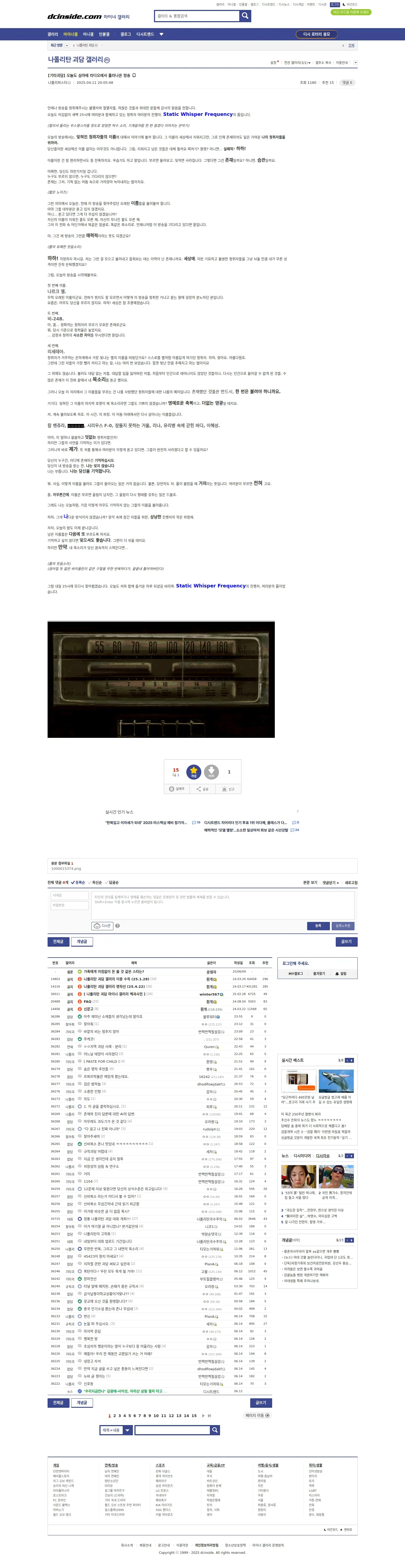
Task: Focus the top 갤러리 & 통합검색 search field
Action: [x=197, y=16]
